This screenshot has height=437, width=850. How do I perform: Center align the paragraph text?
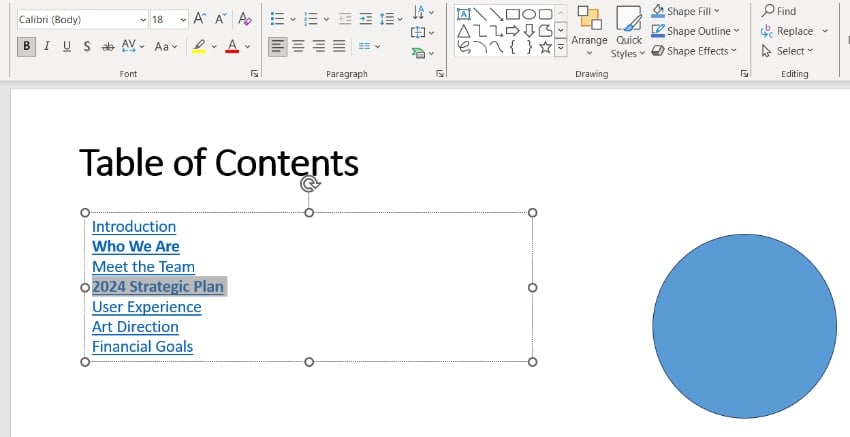click(x=298, y=46)
